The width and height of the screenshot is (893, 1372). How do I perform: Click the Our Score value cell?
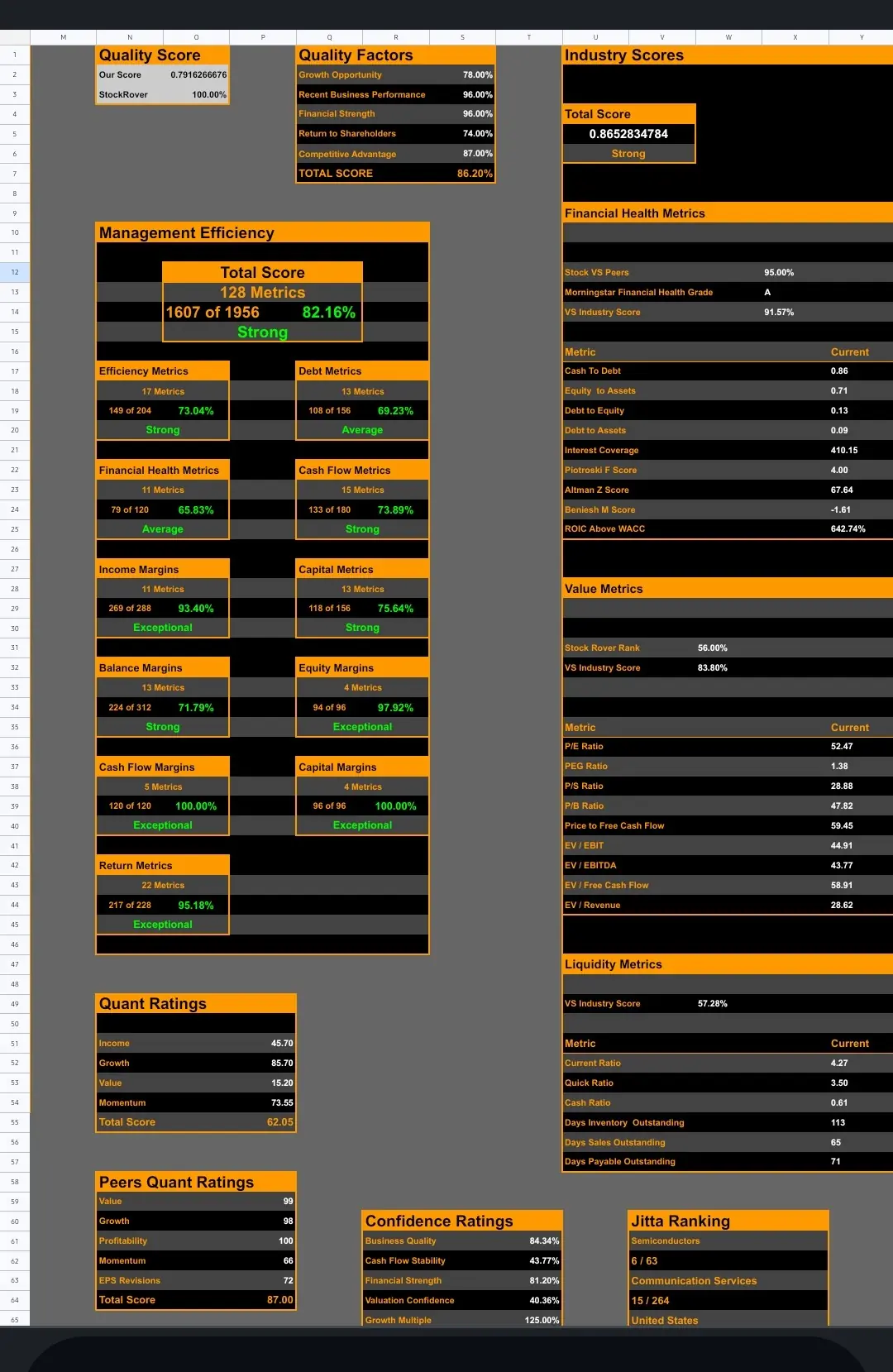click(x=198, y=75)
